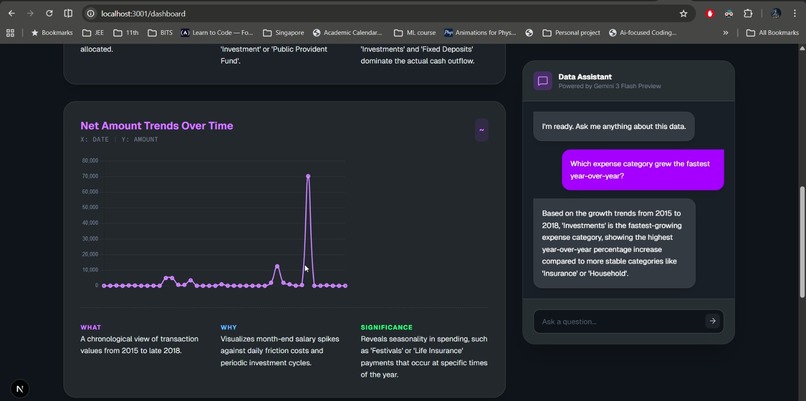Open the BITS bookmarks folder

pyautogui.click(x=160, y=33)
